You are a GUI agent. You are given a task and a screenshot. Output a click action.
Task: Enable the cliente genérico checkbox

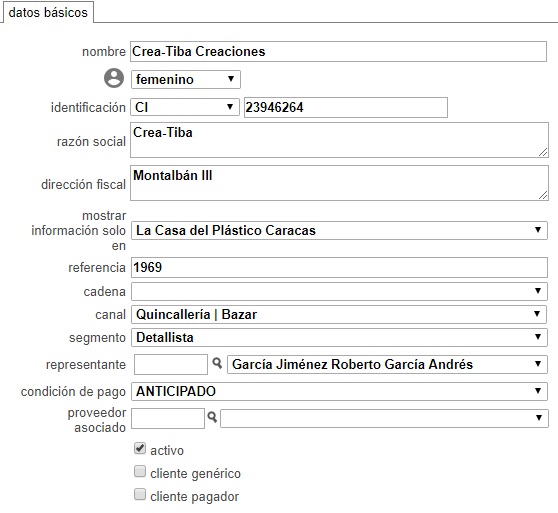140,471
